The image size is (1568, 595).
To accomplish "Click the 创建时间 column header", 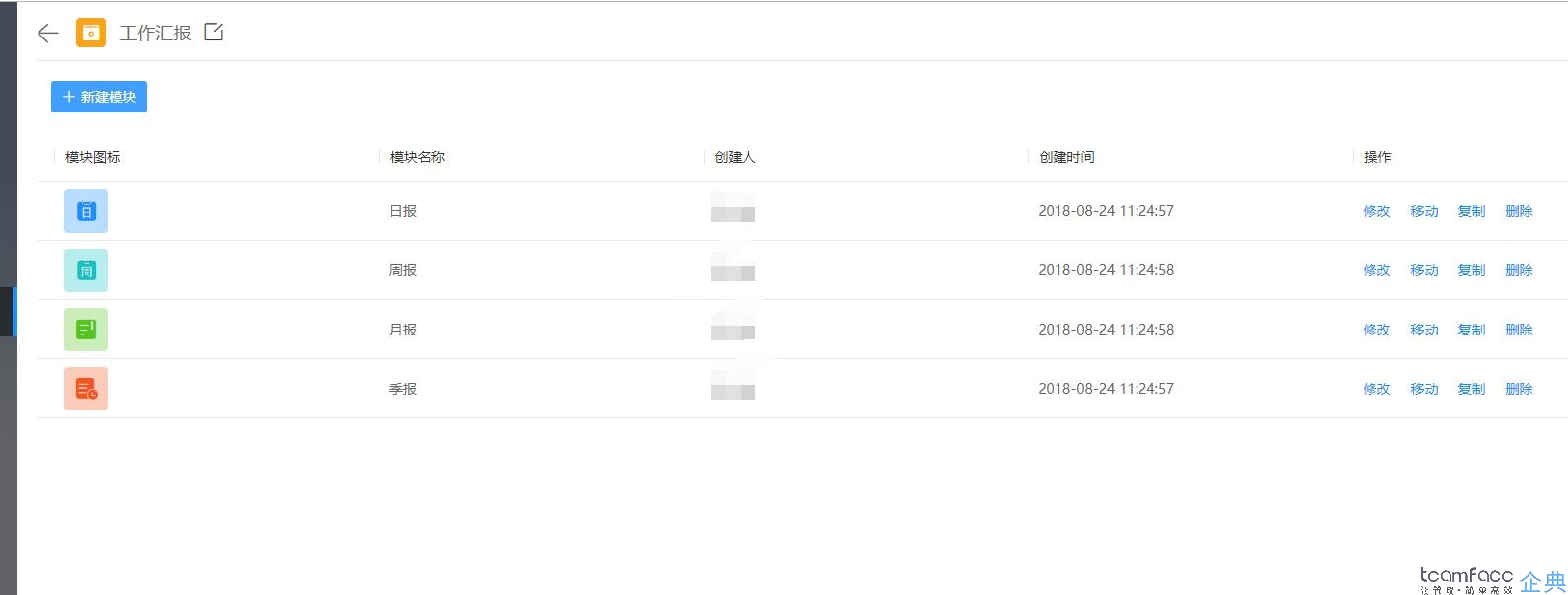I will coord(1066,157).
